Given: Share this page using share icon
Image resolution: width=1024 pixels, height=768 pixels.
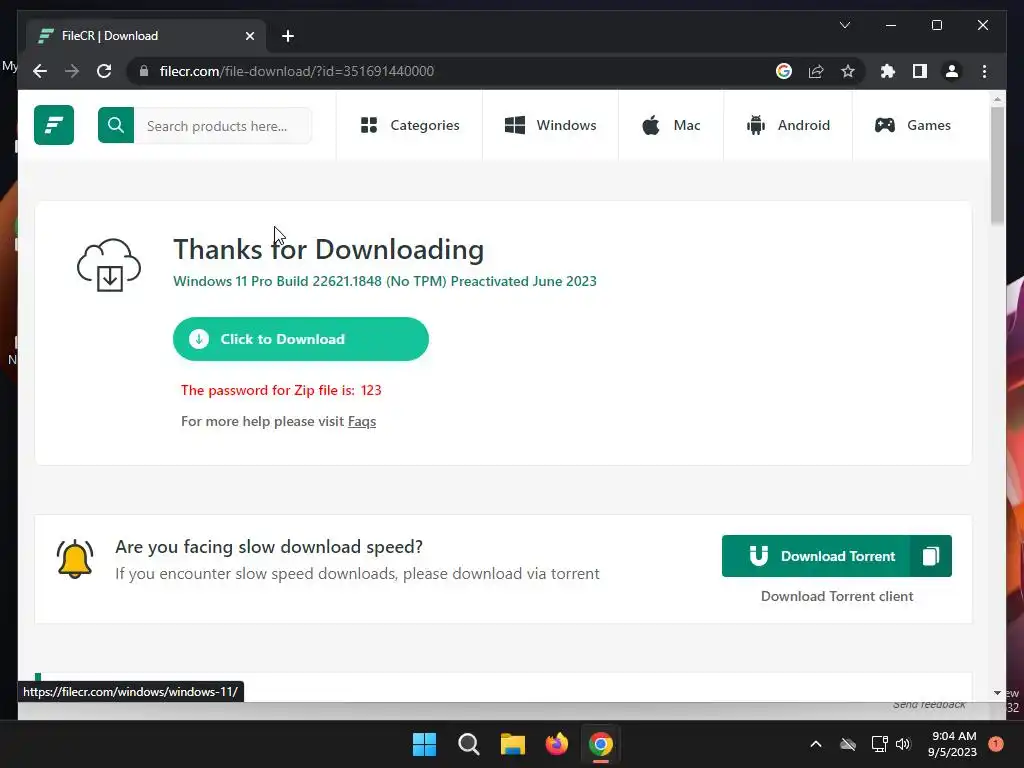Looking at the screenshot, I should [816, 71].
